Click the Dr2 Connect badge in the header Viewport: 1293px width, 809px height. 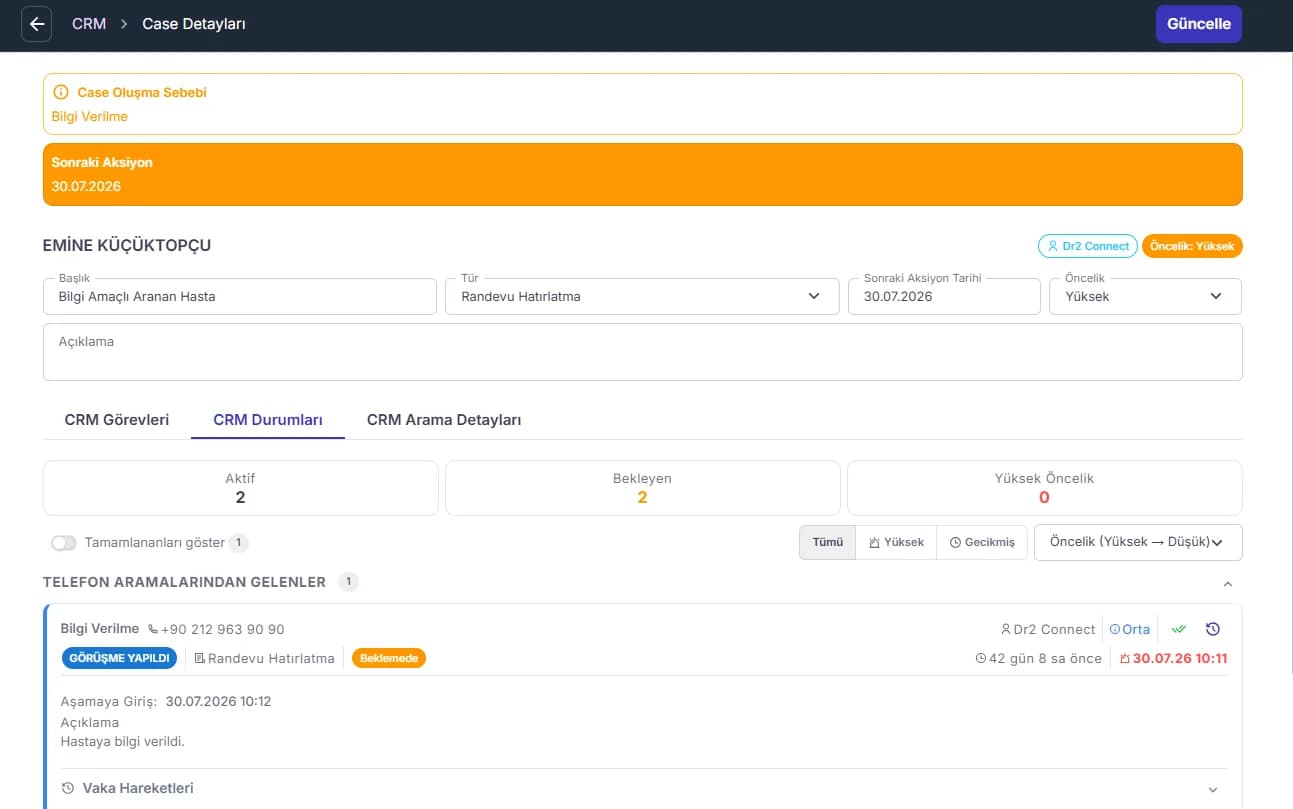(x=1088, y=246)
